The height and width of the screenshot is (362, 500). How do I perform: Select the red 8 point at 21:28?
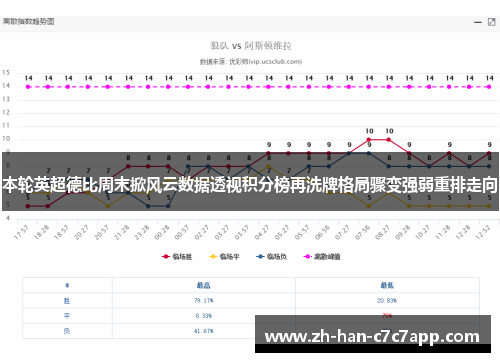pyautogui.click(x=128, y=166)
